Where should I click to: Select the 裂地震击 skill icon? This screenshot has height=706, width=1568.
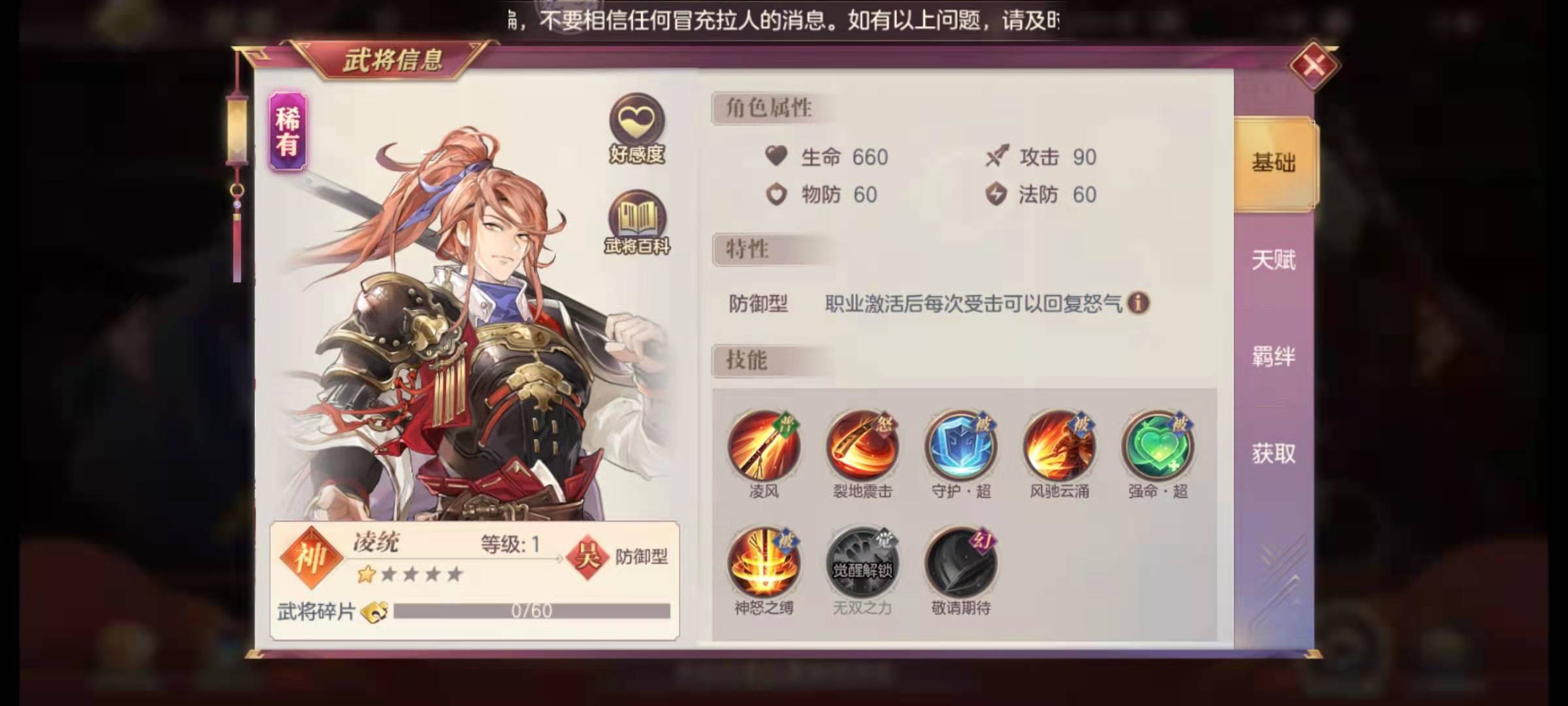click(x=862, y=446)
